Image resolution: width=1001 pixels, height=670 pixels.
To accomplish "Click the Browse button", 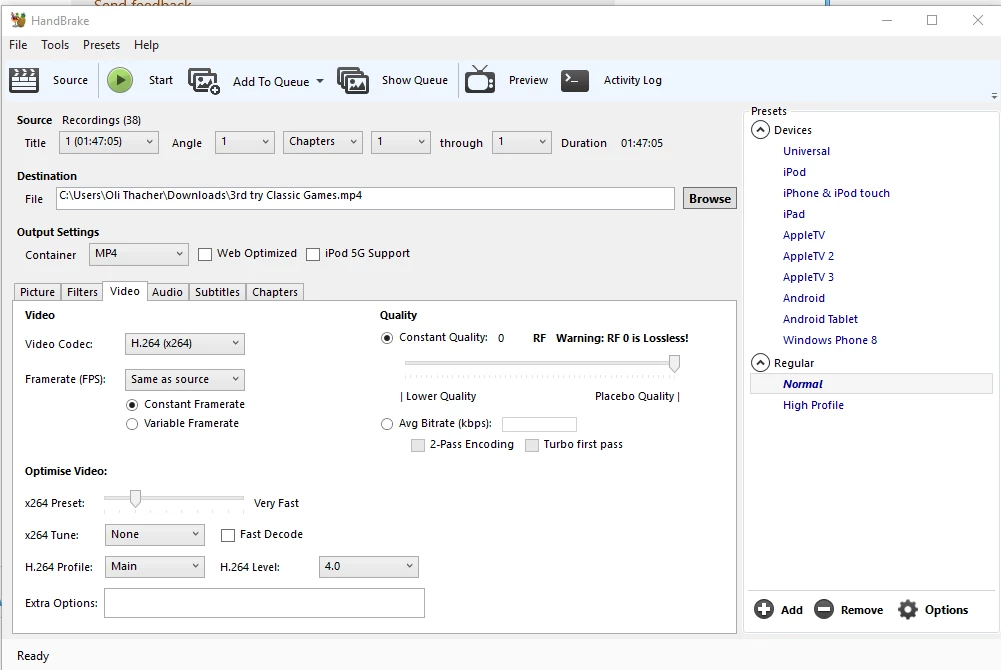I will click(x=709, y=198).
